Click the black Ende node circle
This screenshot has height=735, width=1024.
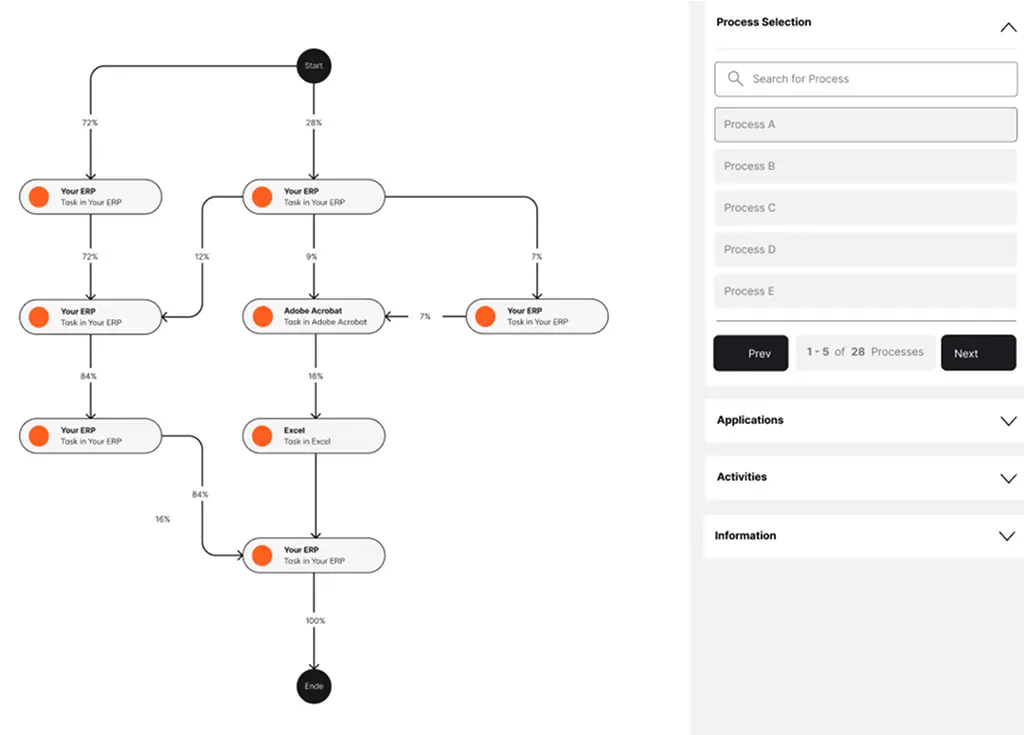coord(314,687)
